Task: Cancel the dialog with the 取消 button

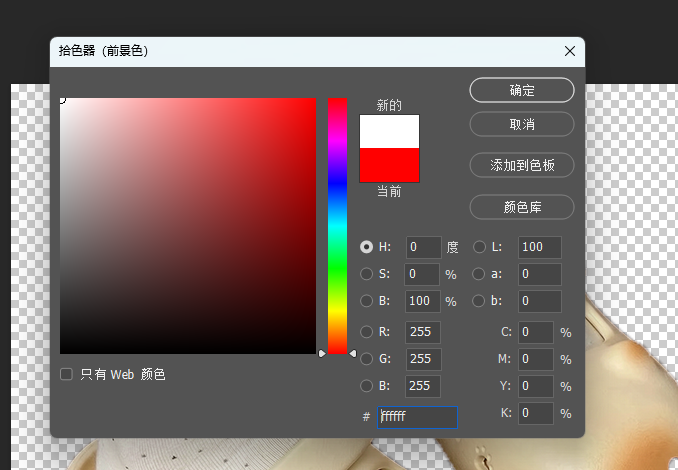Action: pyautogui.click(x=522, y=125)
